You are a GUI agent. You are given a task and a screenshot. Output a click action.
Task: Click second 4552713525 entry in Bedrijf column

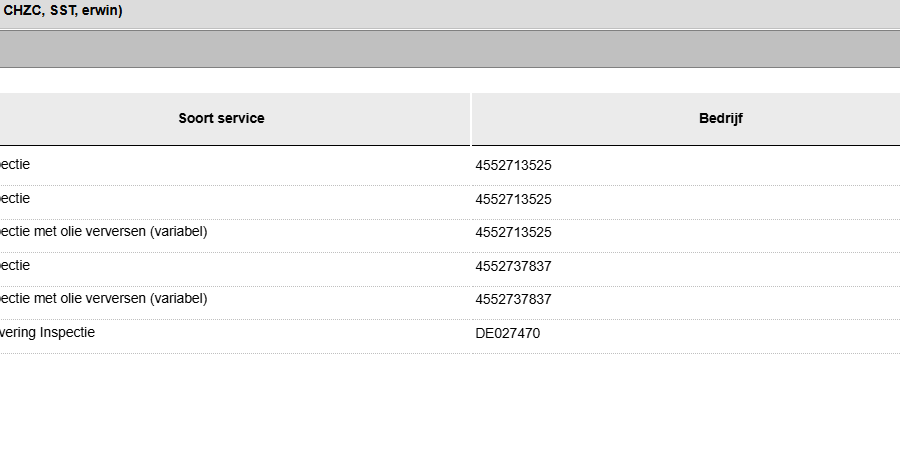click(513, 199)
